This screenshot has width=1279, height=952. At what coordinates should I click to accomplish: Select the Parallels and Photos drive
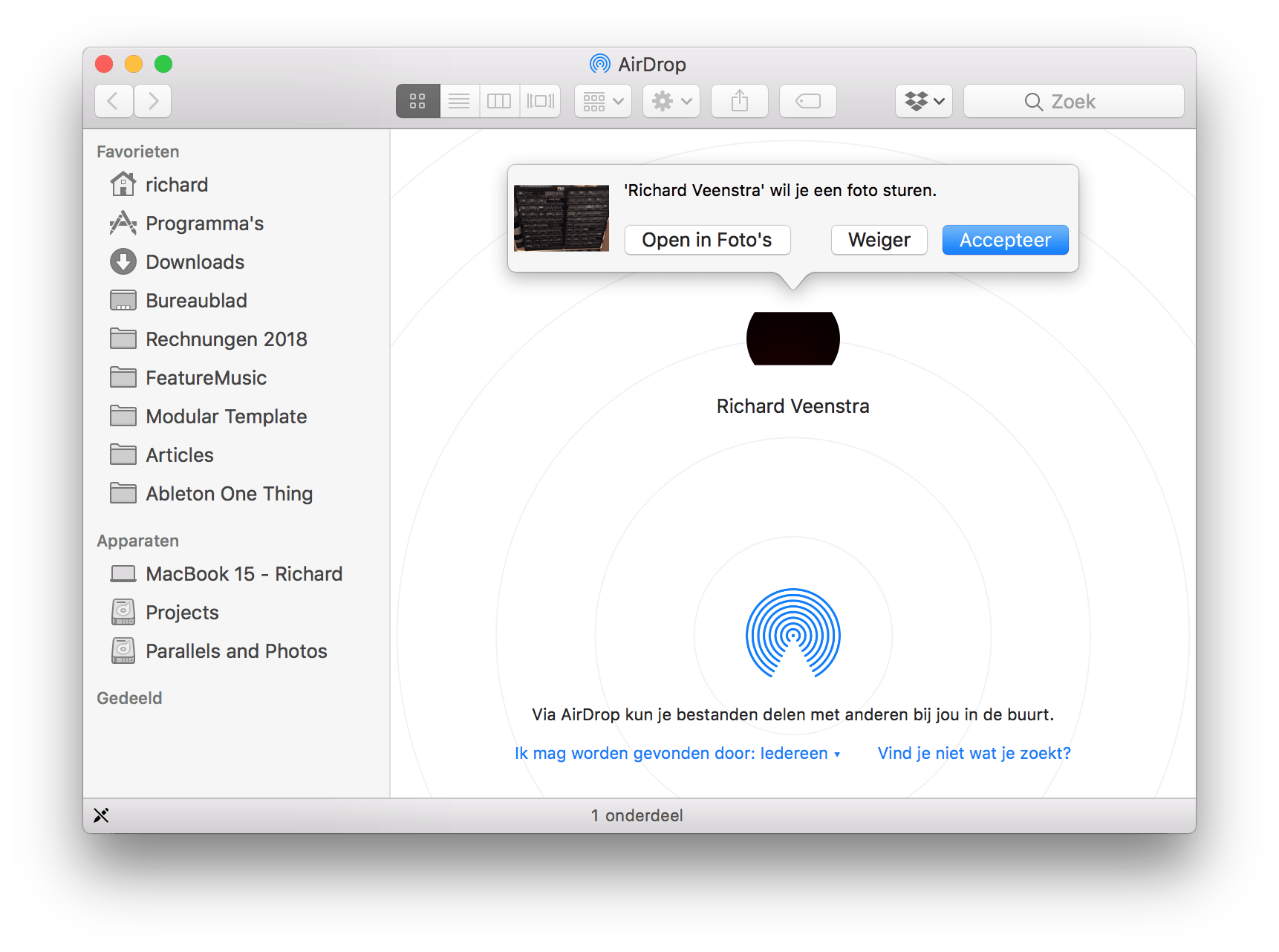click(x=236, y=651)
